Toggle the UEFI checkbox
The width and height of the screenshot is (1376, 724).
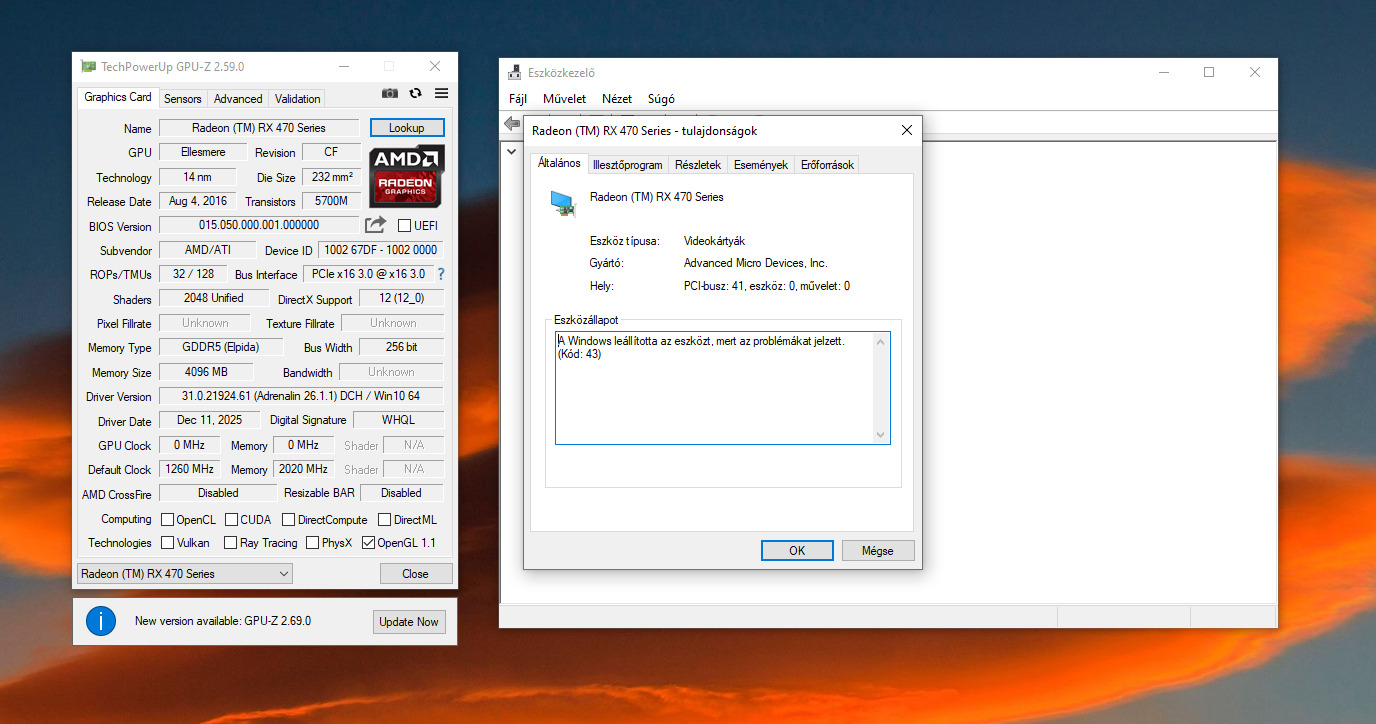tap(405, 226)
